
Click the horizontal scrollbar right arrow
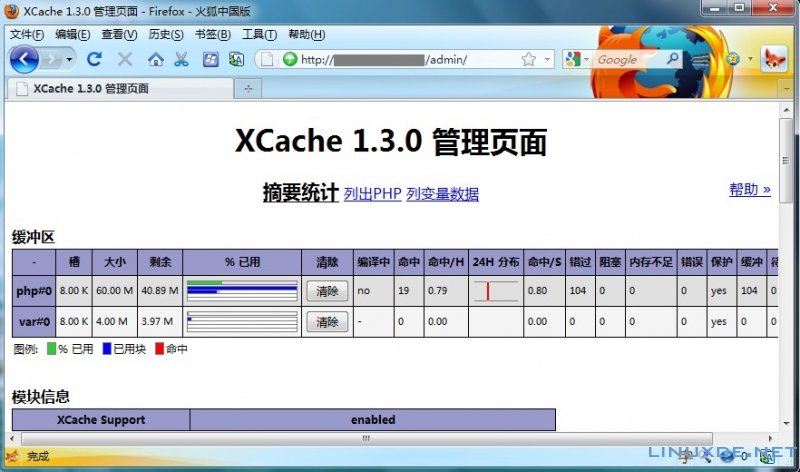[x=770, y=438]
